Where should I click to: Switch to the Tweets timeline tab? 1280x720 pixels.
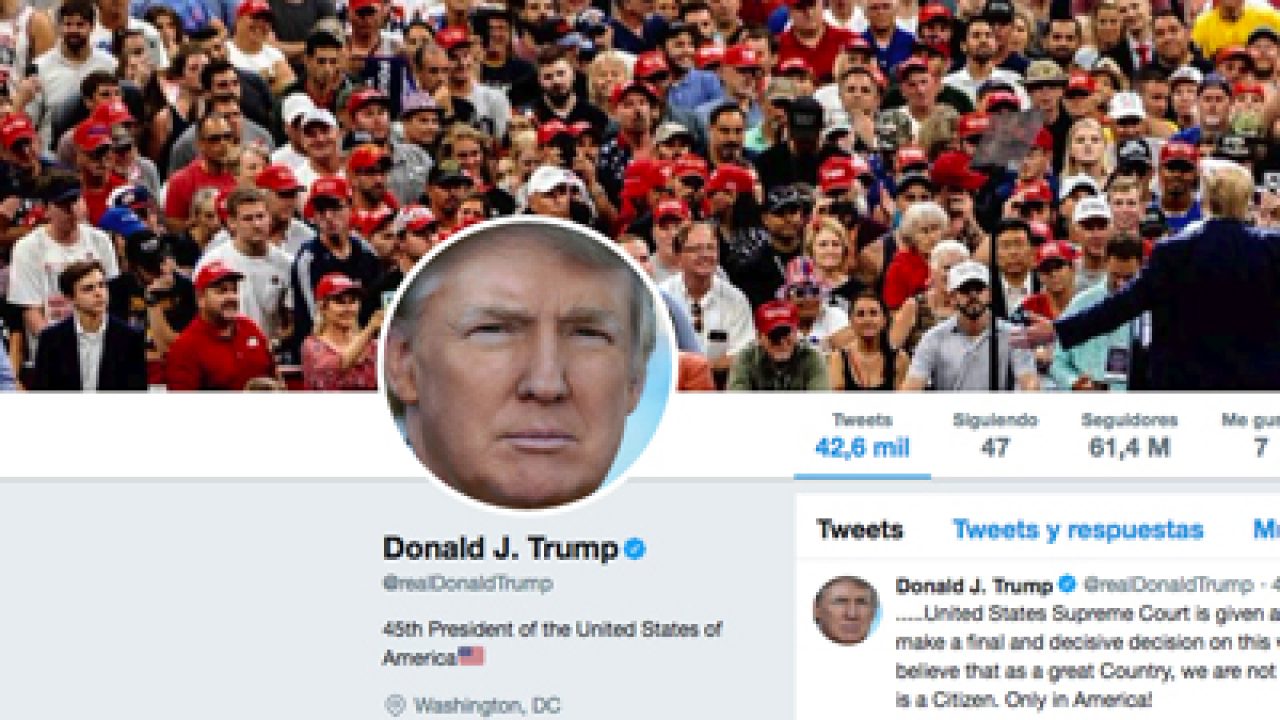coord(860,529)
